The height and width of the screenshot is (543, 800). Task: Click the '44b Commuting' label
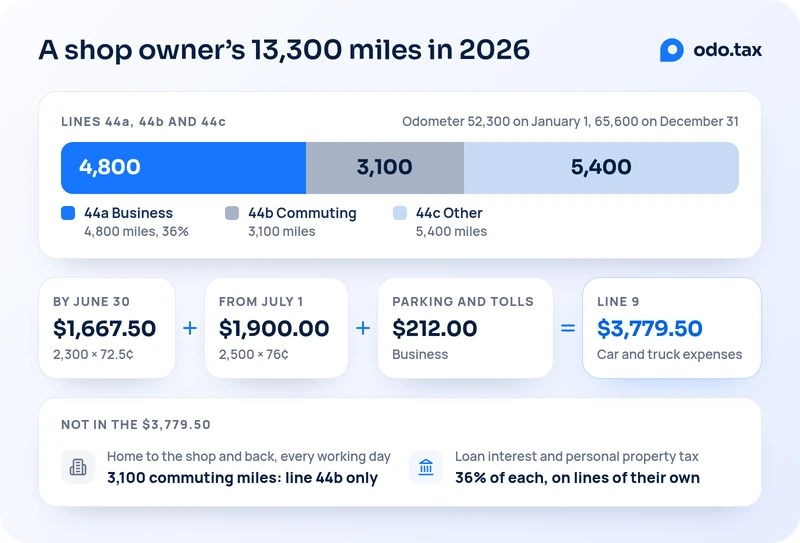[303, 213]
